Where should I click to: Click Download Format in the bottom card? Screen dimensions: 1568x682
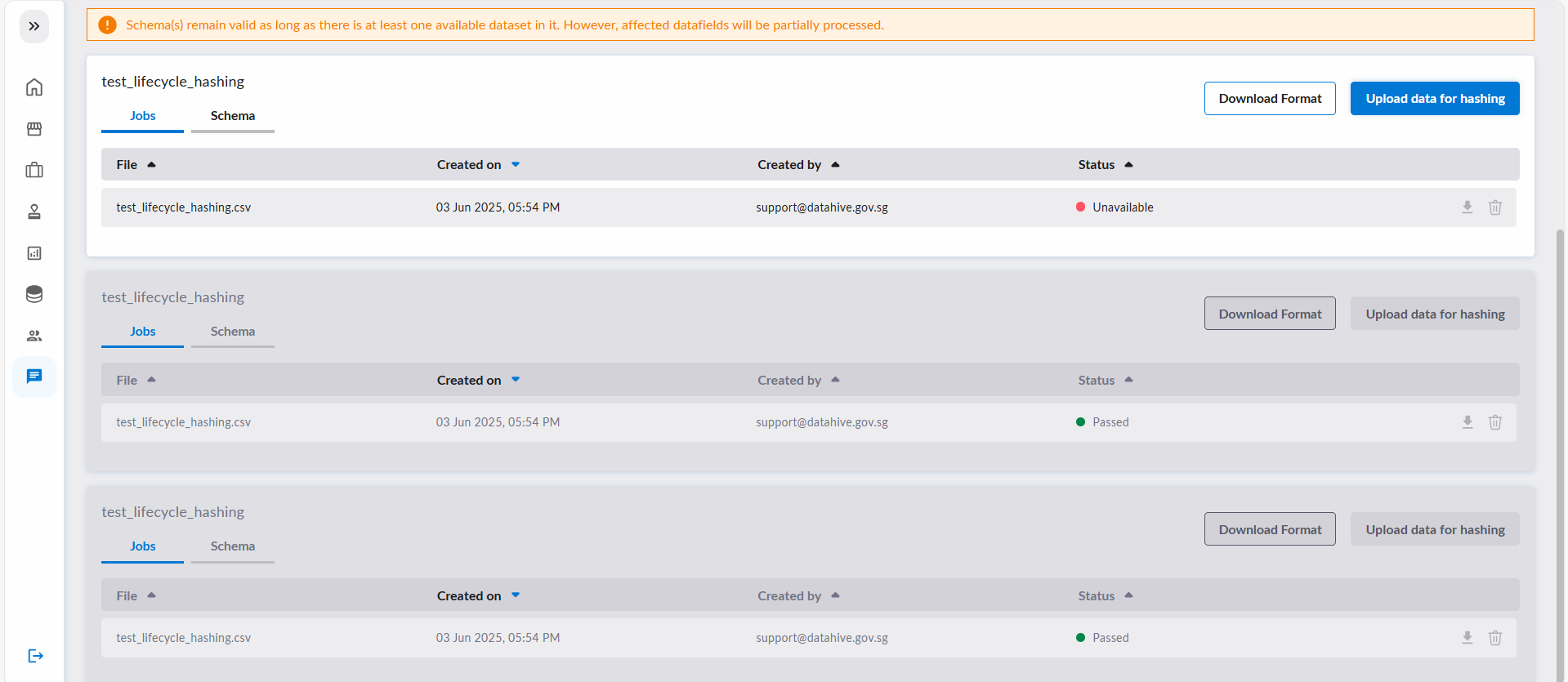pos(1270,529)
